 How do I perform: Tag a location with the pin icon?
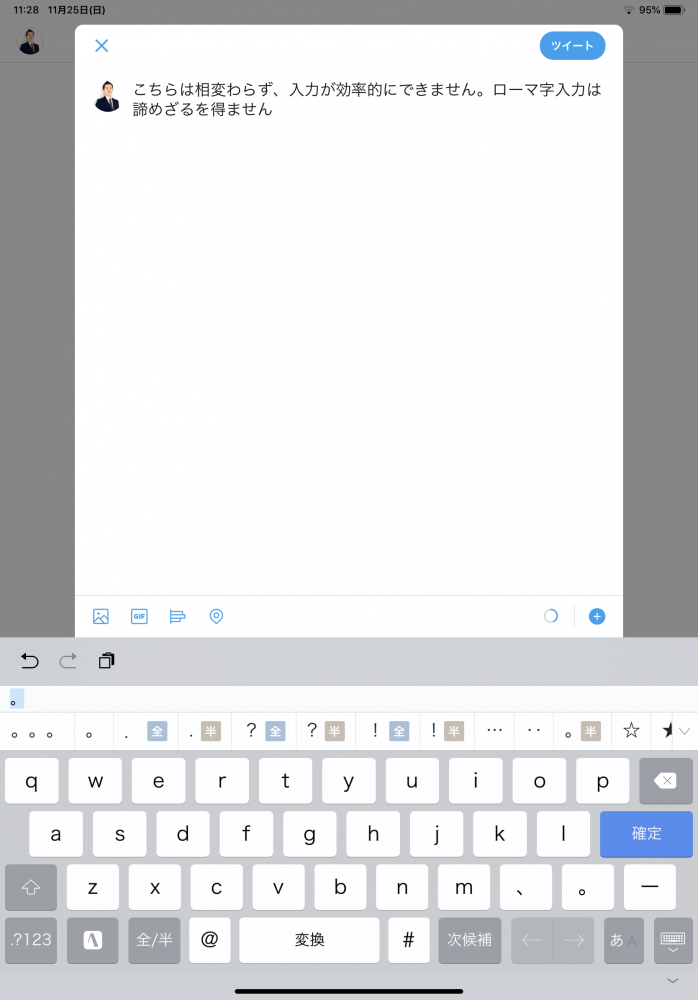pyautogui.click(x=216, y=616)
